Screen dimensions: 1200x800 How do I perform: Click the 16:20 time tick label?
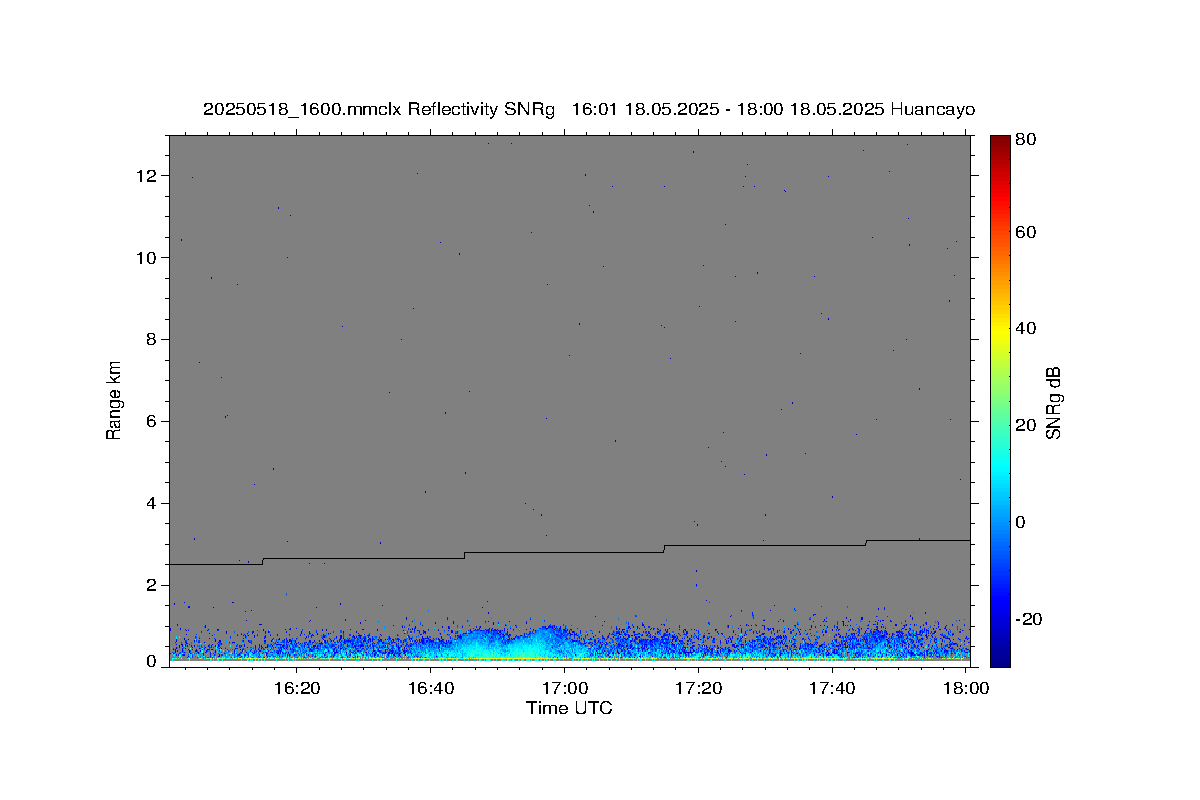297,688
